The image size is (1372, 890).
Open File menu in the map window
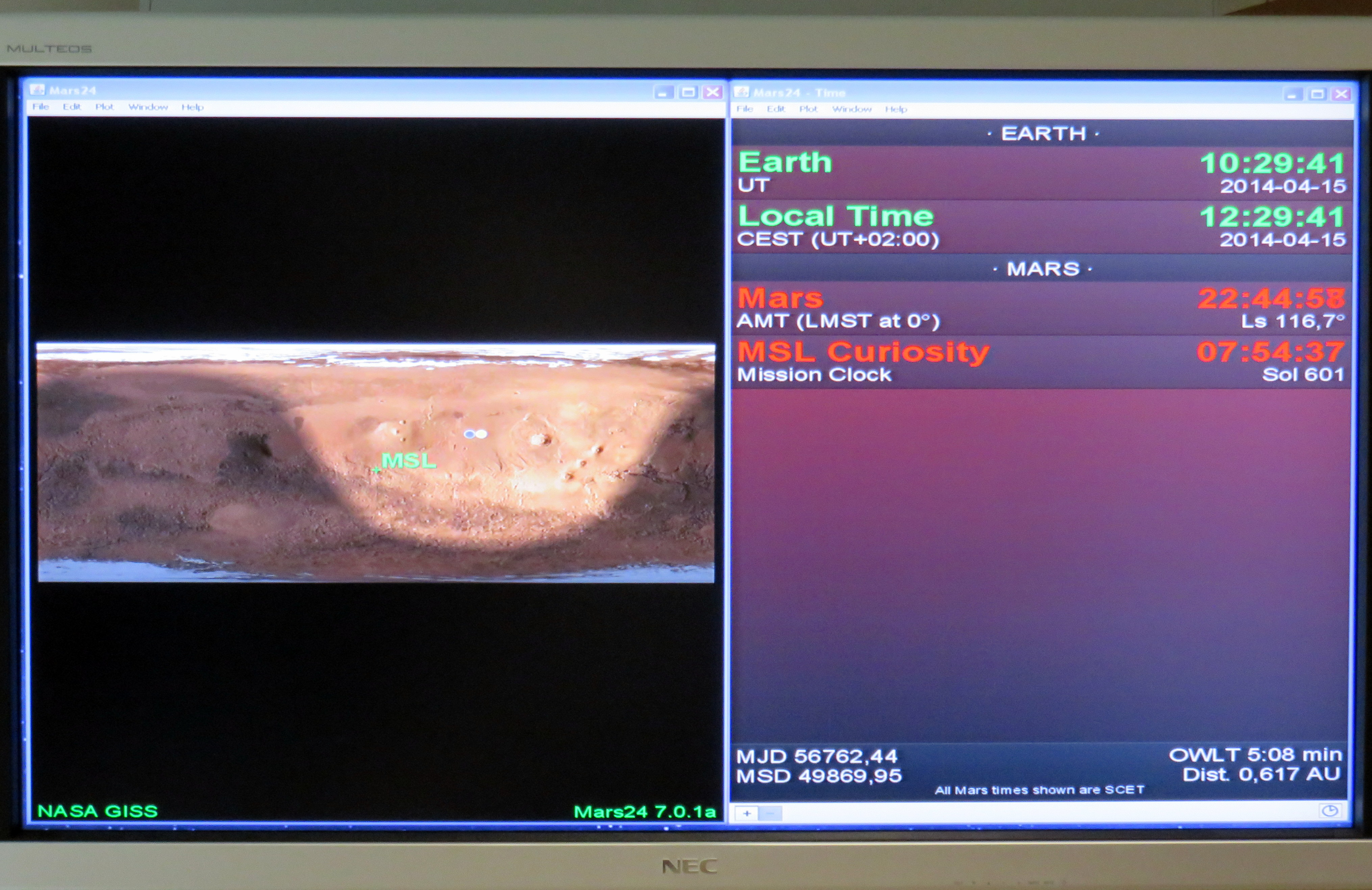(x=40, y=107)
